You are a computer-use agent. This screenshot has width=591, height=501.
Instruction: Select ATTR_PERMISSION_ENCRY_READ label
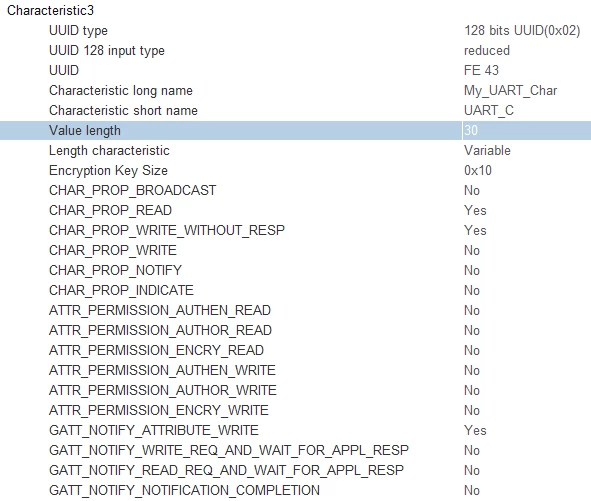[156, 350]
